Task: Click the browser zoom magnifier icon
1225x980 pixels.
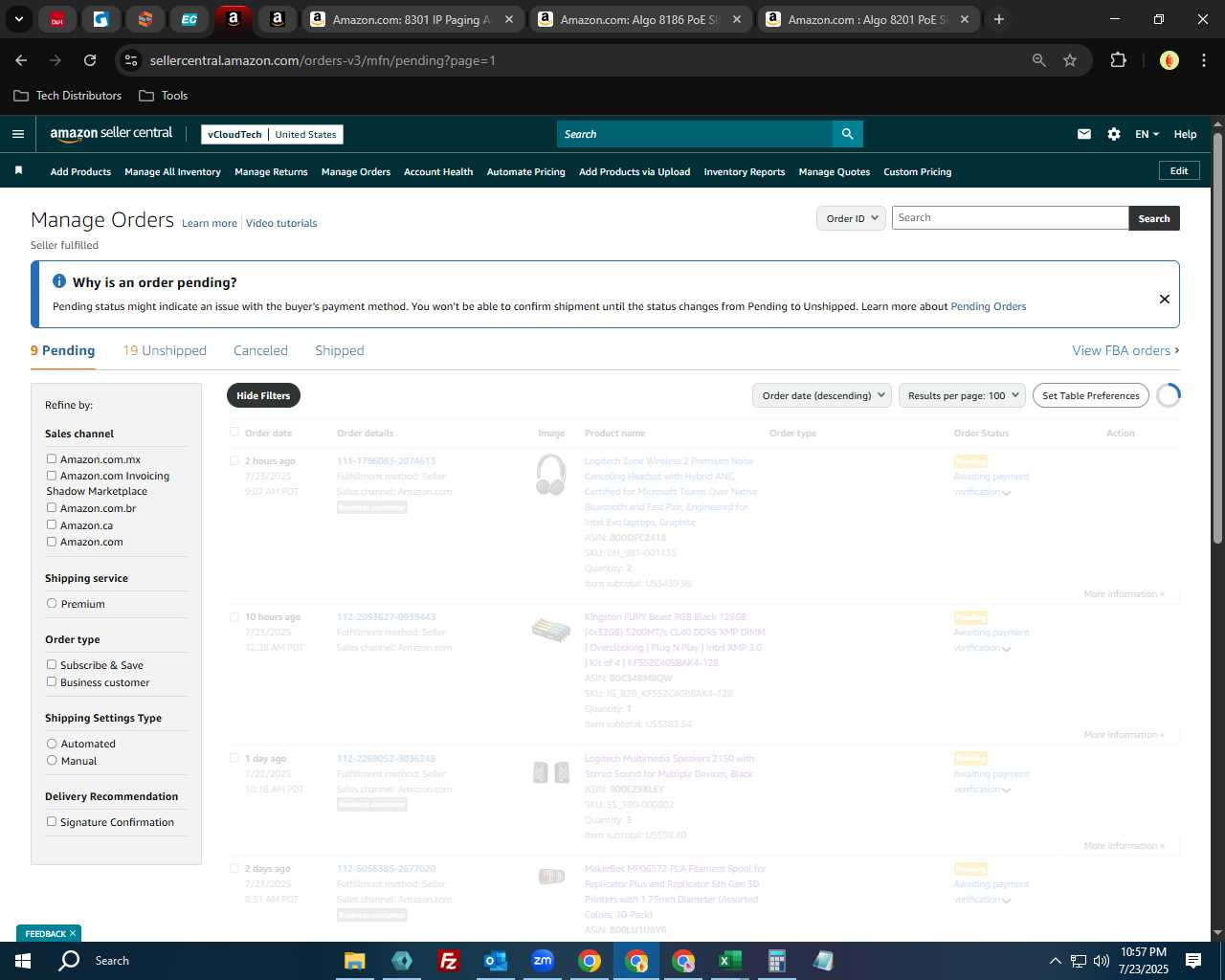Action: click(1039, 60)
